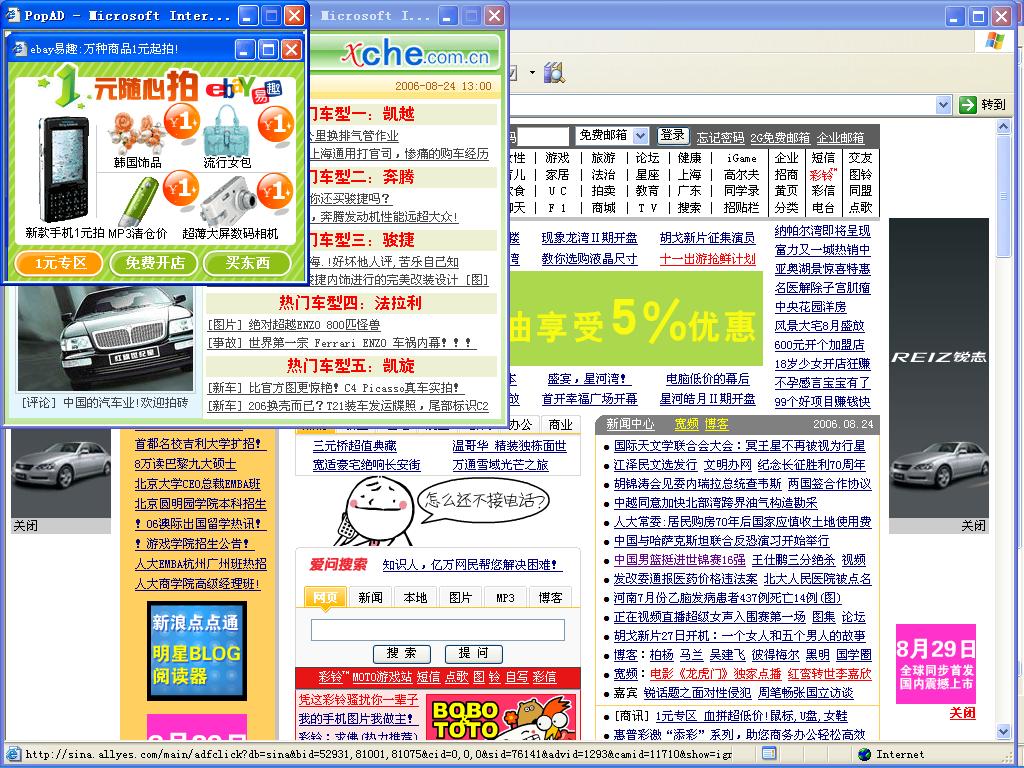Open the 博客 link in news header
The width and height of the screenshot is (1024, 768).
[716, 424]
